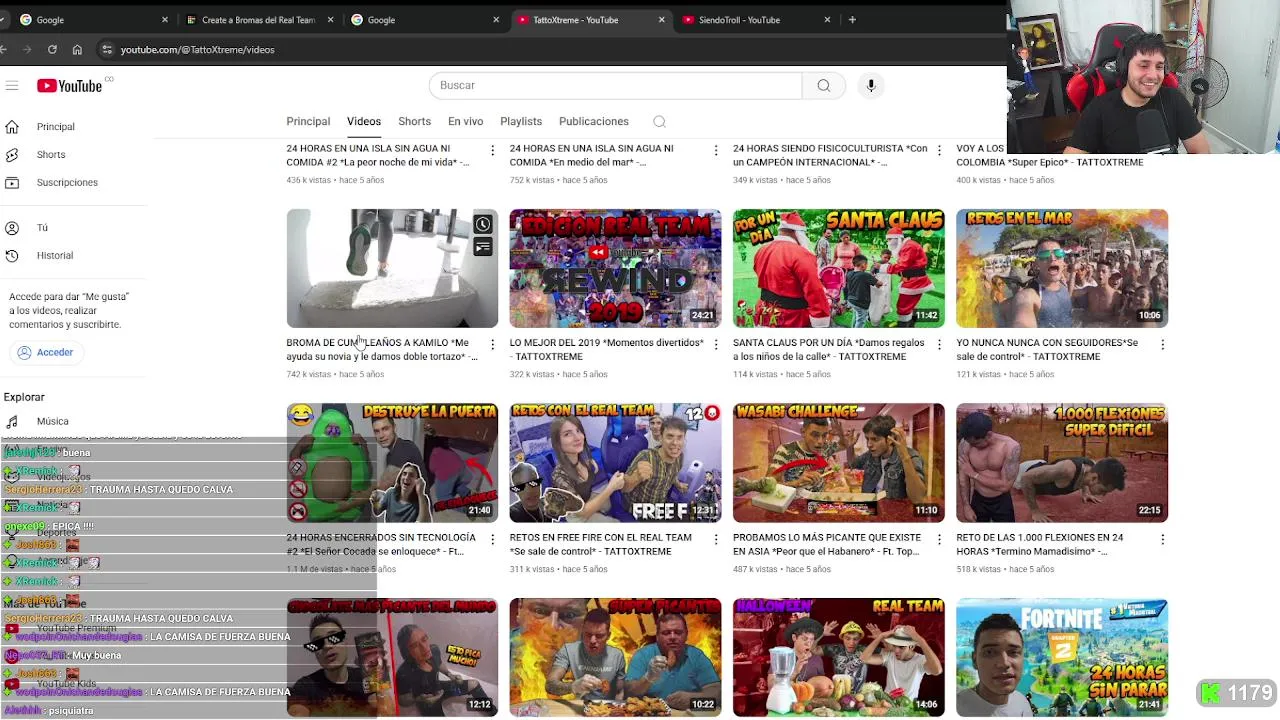
Task: Switch to the Shorts channel tab
Action: pos(414,121)
